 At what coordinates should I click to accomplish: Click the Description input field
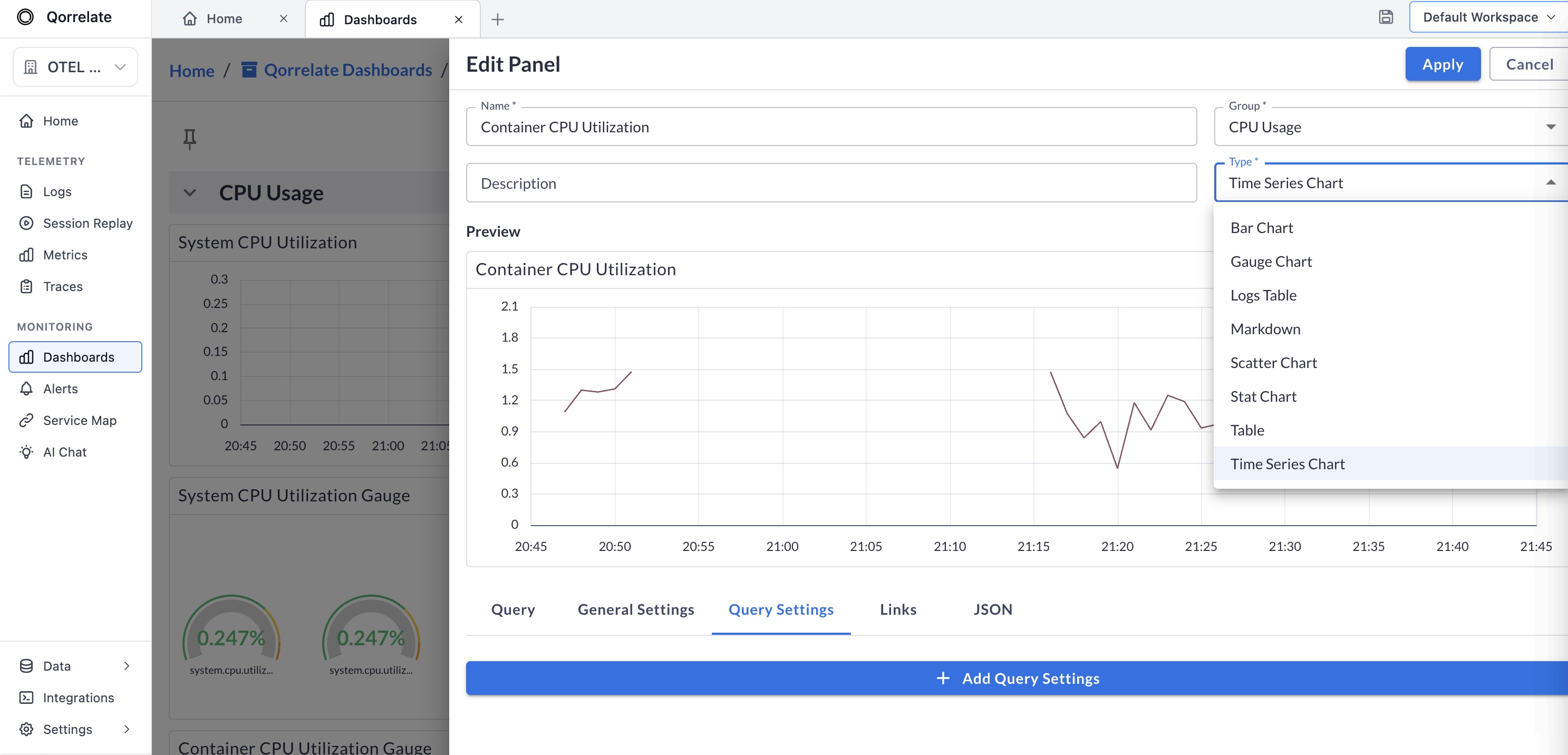click(831, 182)
